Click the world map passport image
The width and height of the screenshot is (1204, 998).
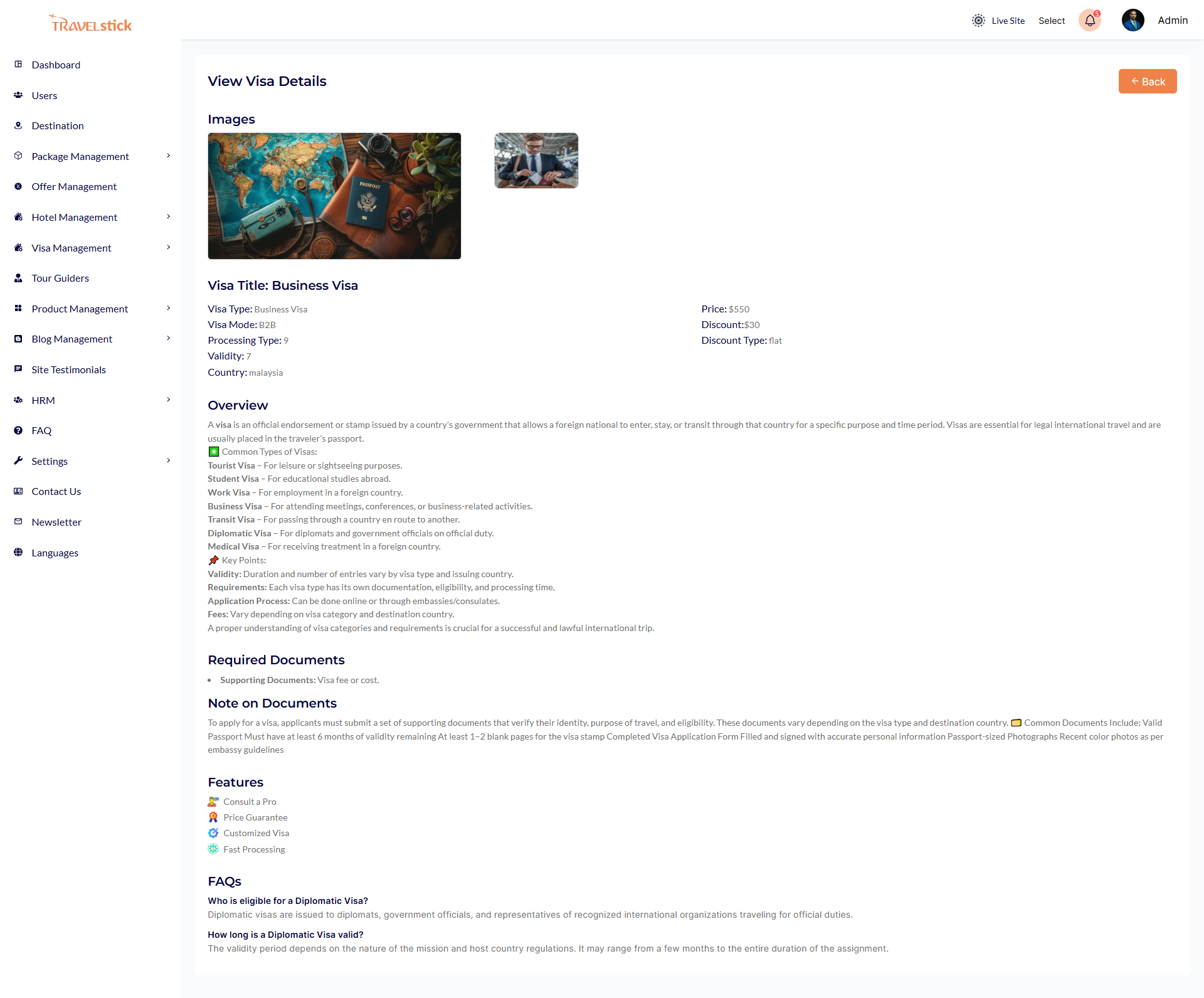(334, 196)
